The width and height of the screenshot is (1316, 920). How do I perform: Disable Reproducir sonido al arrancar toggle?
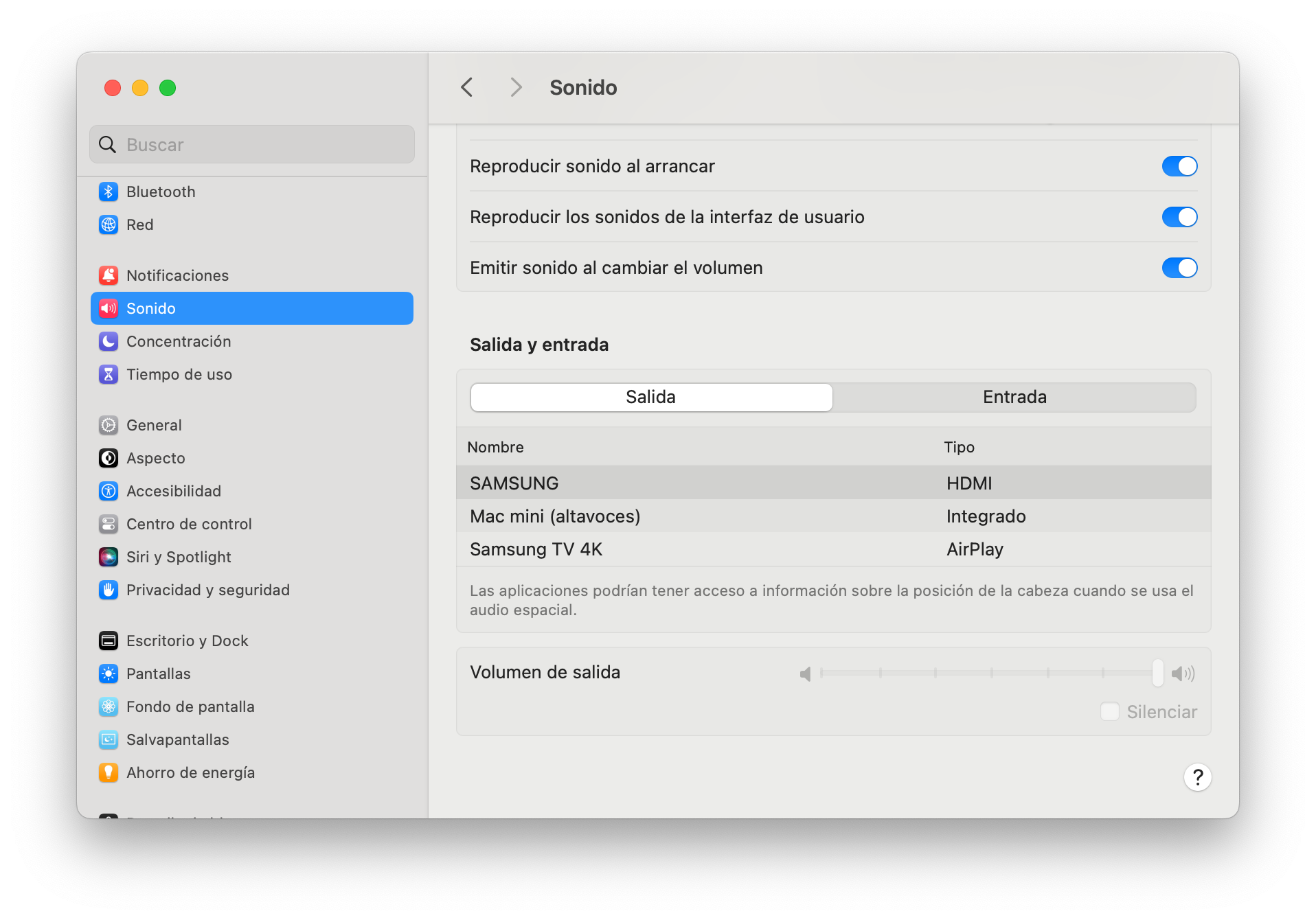(x=1179, y=166)
